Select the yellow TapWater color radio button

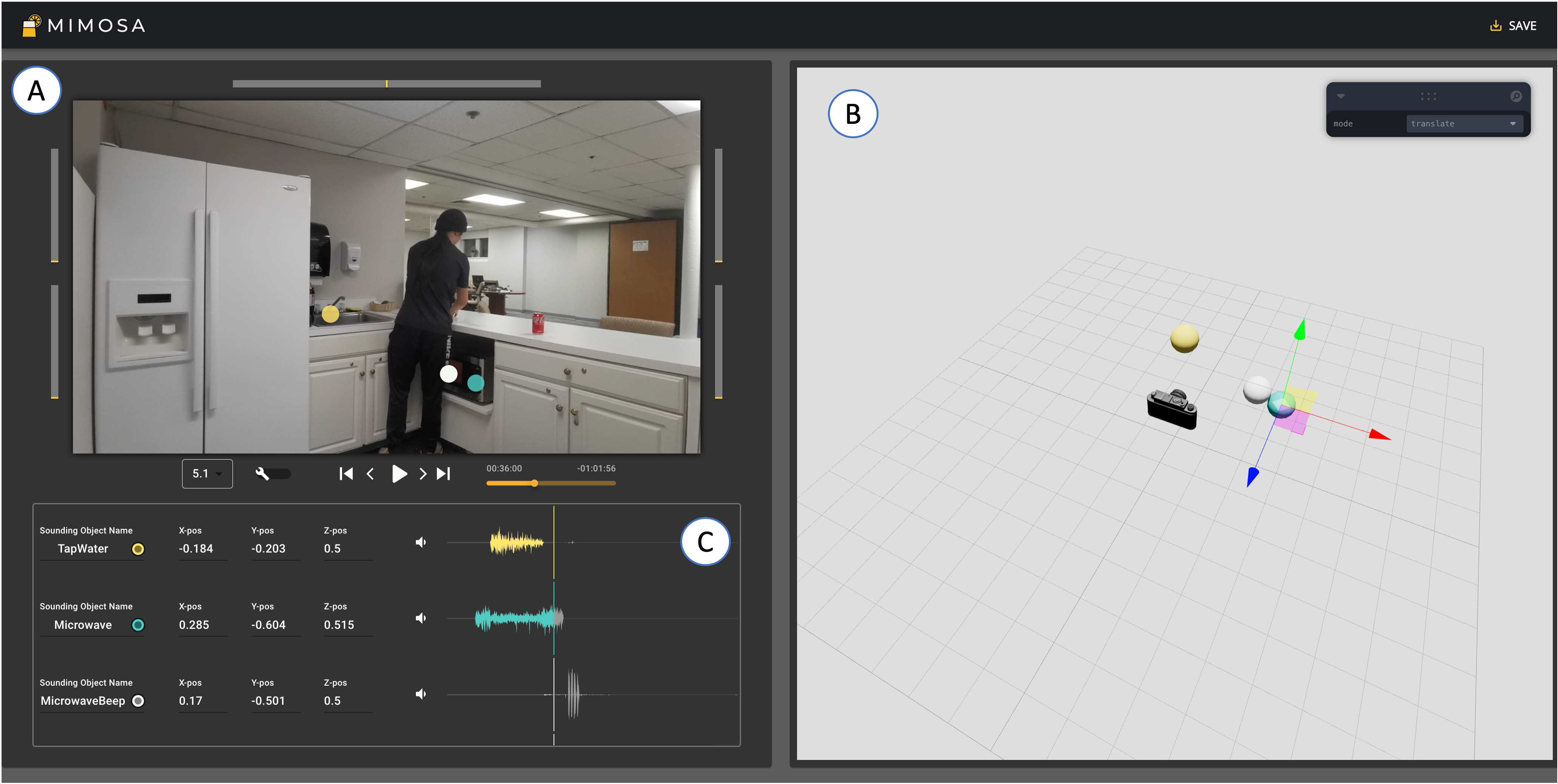[x=138, y=549]
